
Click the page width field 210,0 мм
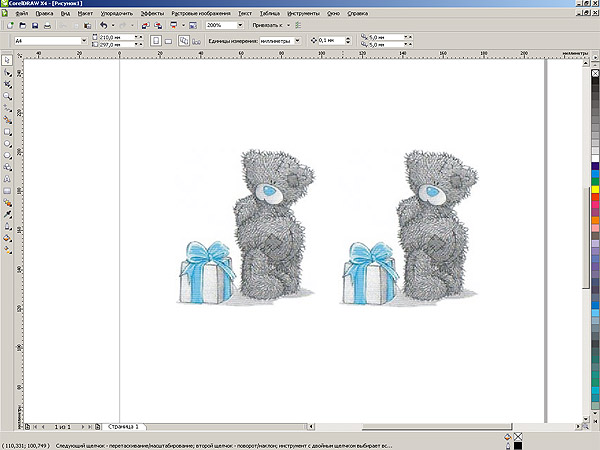[x=117, y=37]
